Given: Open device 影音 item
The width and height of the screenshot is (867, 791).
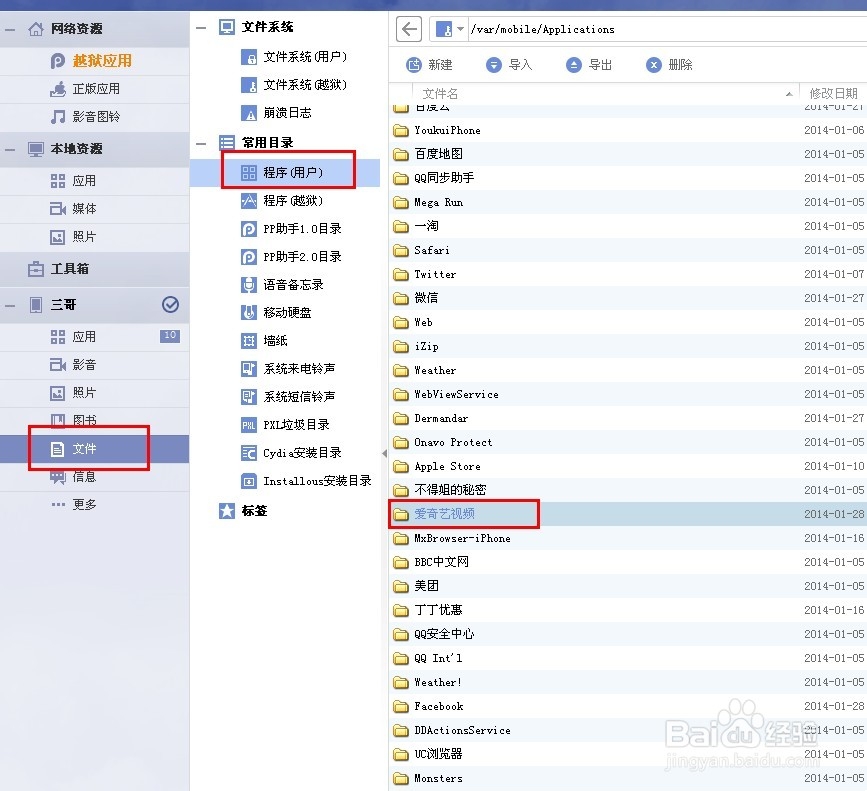Looking at the screenshot, I should [x=94, y=365].
